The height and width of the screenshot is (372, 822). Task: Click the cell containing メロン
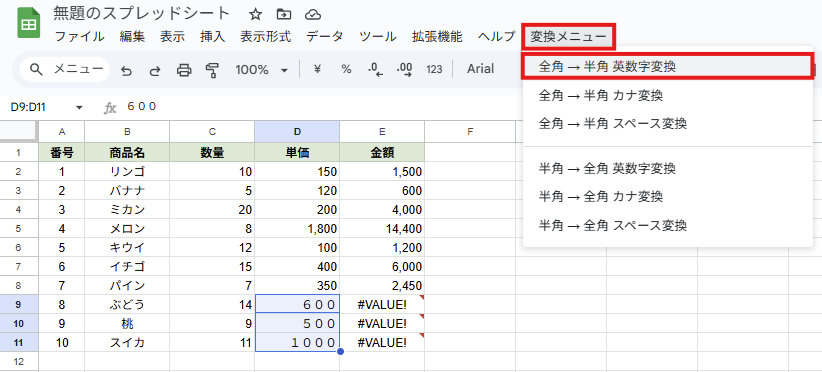tap(127, 228)
